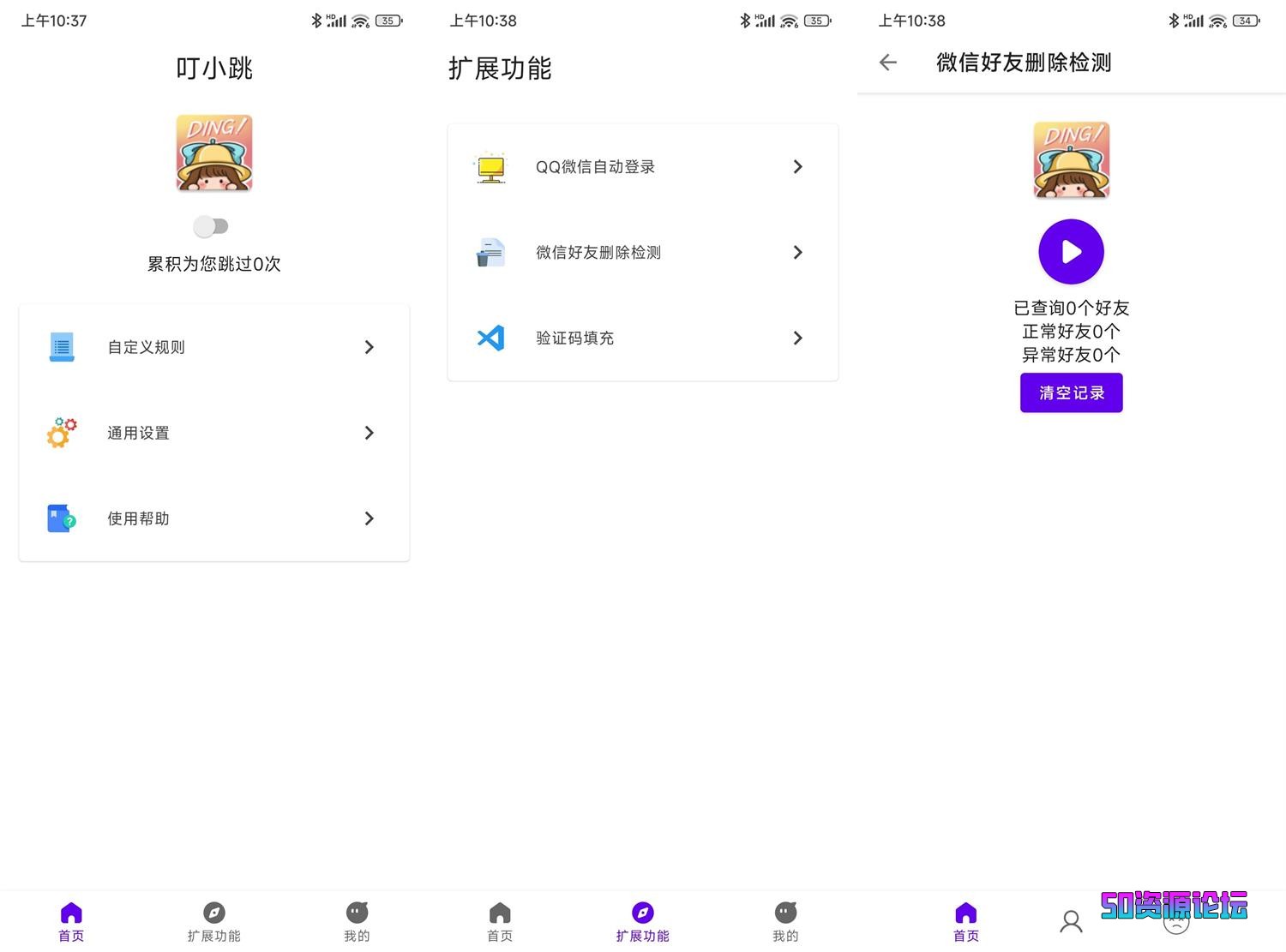The image size is (1286, 952).
Task: Expand QQ微信自动登录 chevron
Action: coord(798,166)
